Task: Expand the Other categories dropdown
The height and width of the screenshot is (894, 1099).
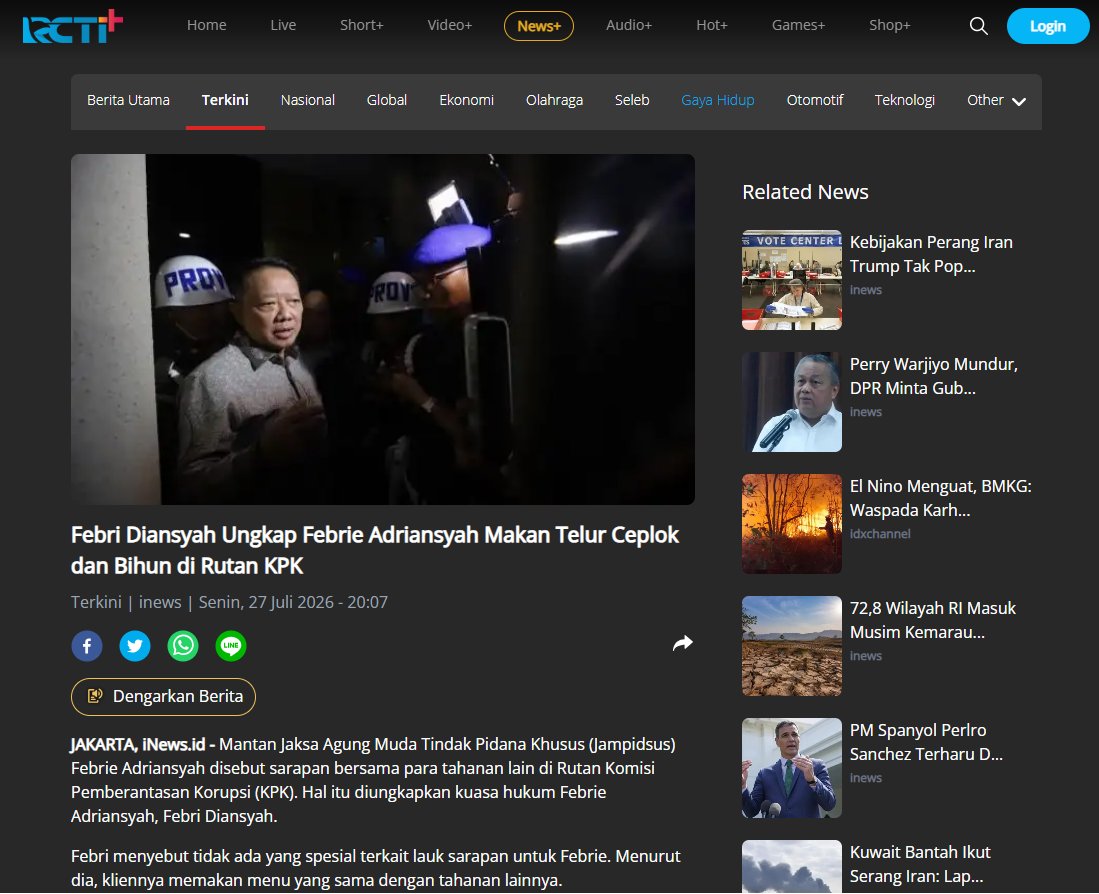Action: (x=997, y=100)
